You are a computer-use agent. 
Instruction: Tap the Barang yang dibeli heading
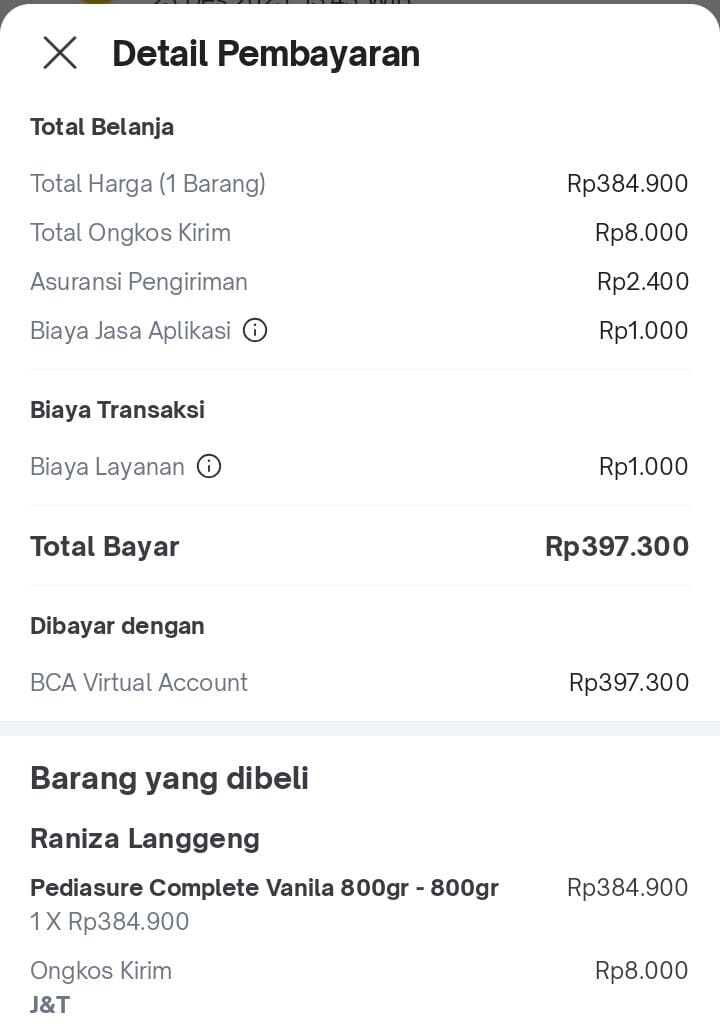coord(169,778)
